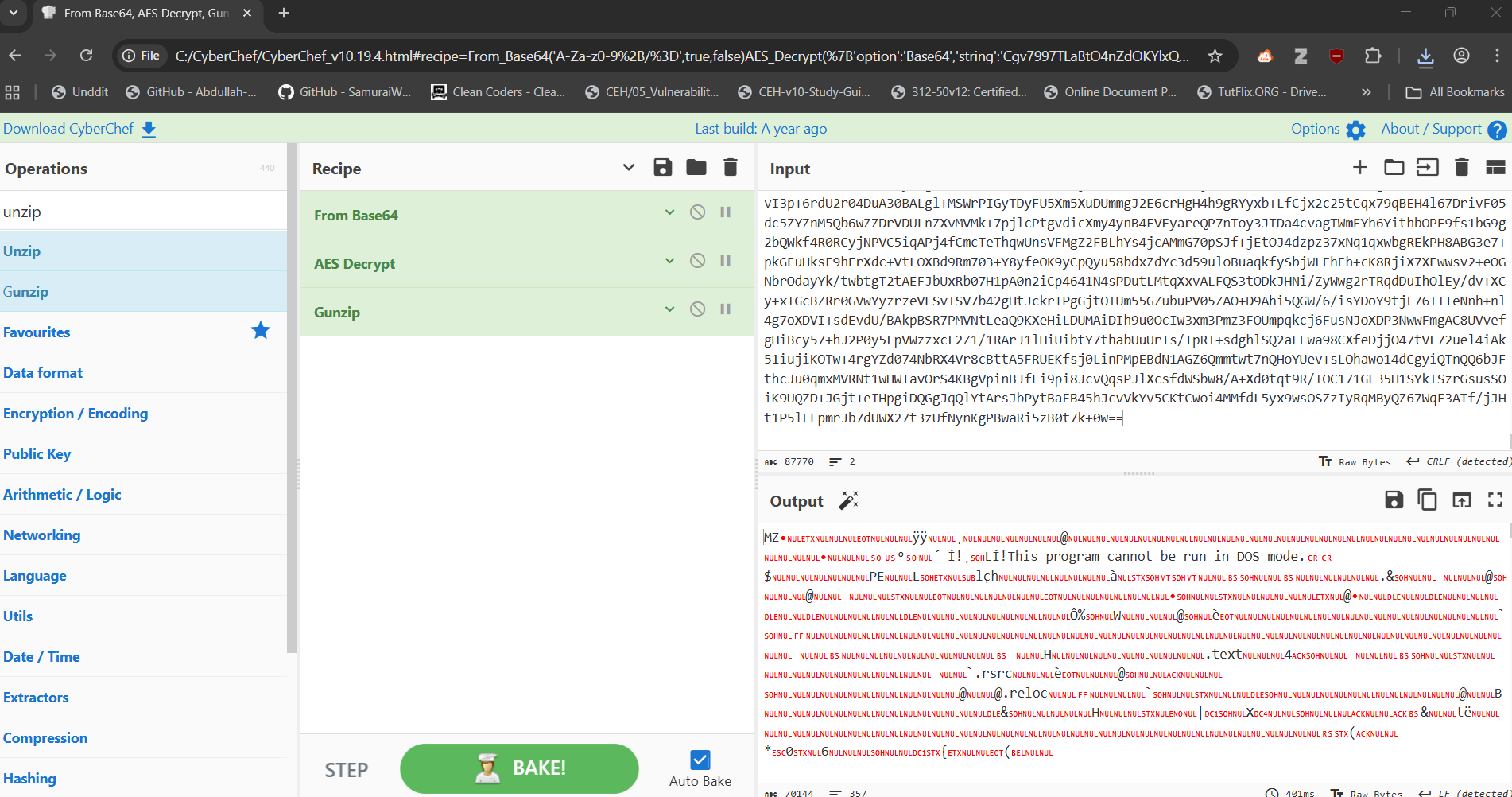
Task: Open the Encryption / Encoding category
Action: pos(76,414)
